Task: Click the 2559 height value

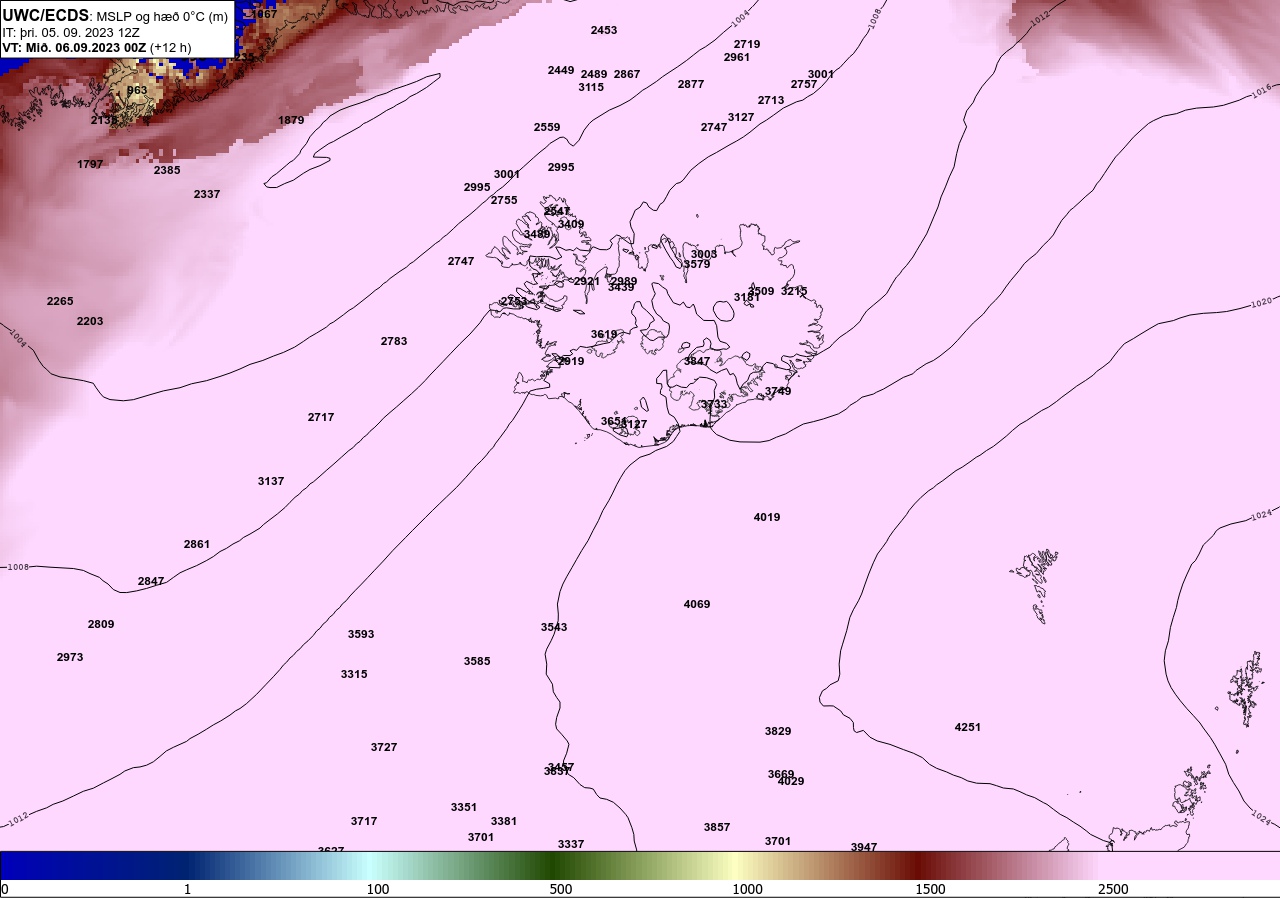Action: pyautogui.click(x=547, y=127)
